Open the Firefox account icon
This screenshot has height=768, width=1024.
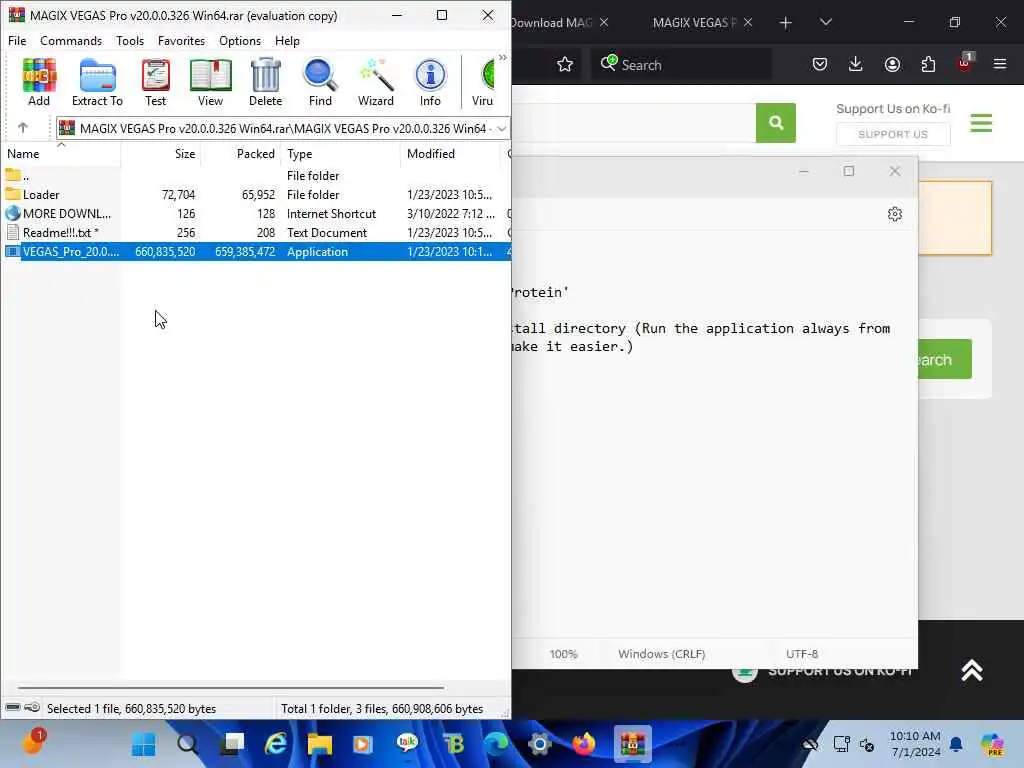coord(892,64)
